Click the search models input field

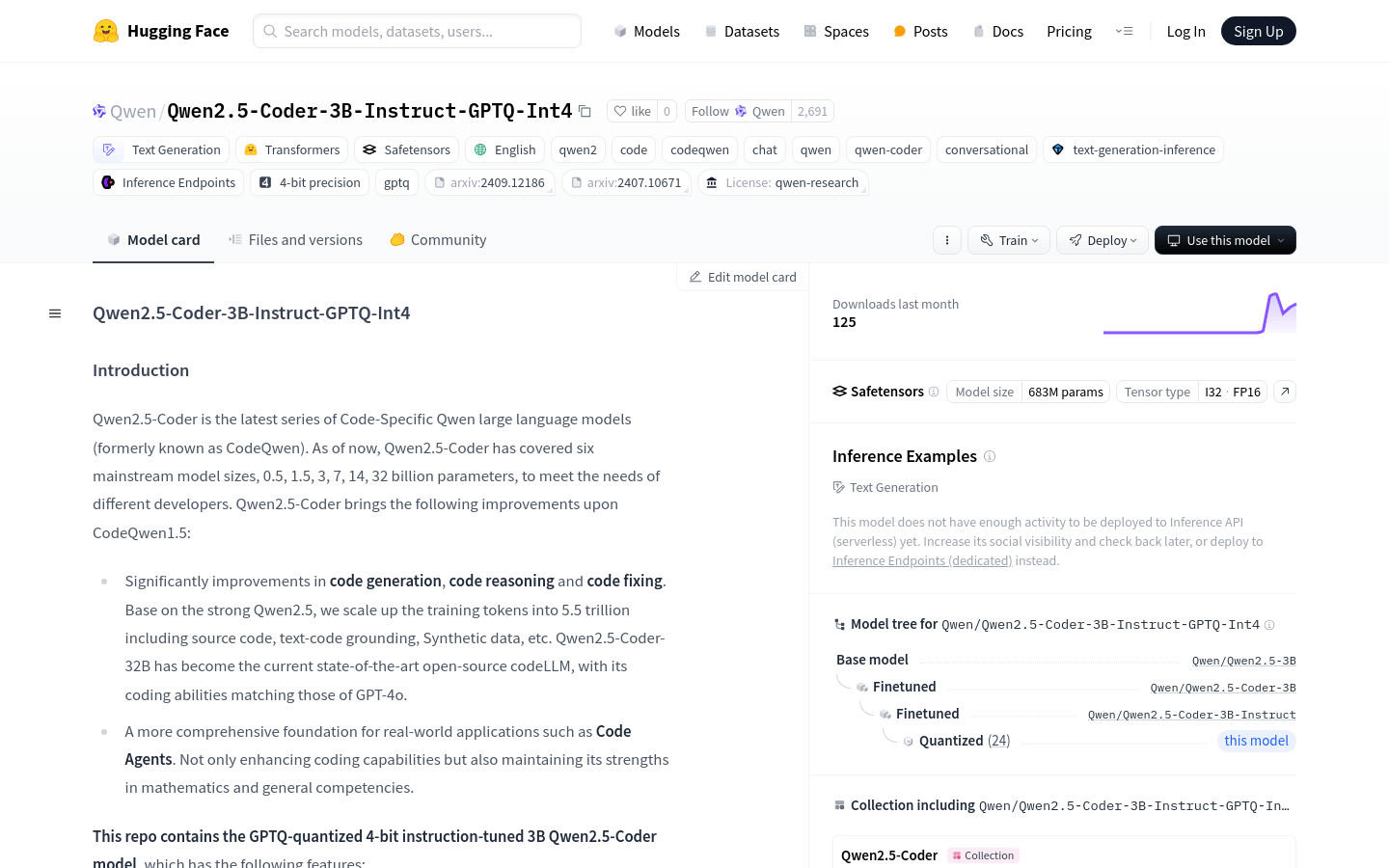point(417,31)
